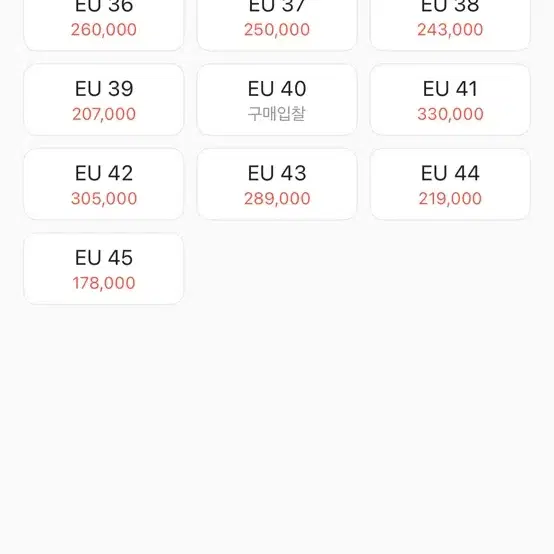Select the EU 36 size option

coord(104,25)
